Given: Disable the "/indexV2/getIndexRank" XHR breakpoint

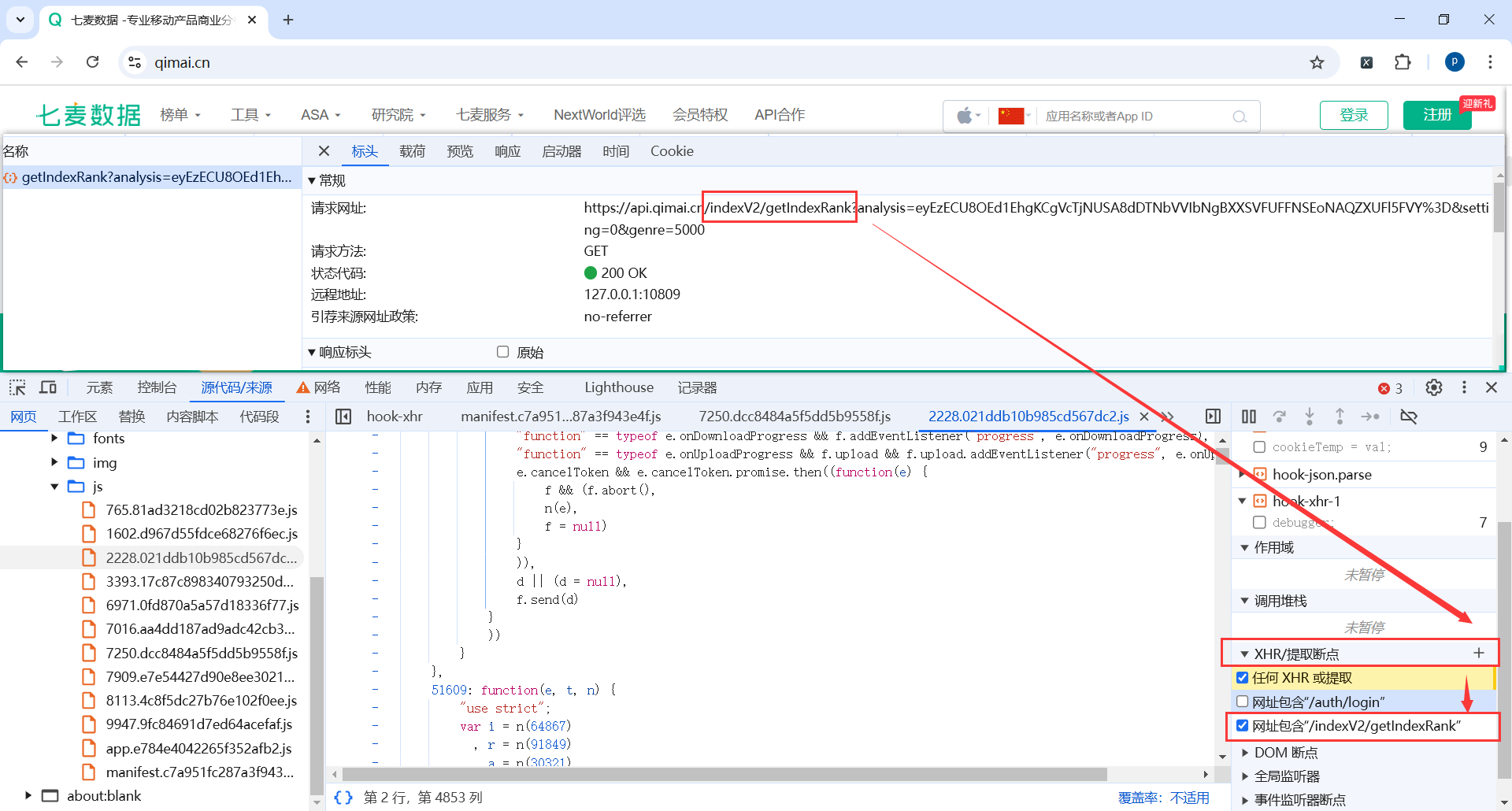Looking at the screenshot, I should (1243, 725).
